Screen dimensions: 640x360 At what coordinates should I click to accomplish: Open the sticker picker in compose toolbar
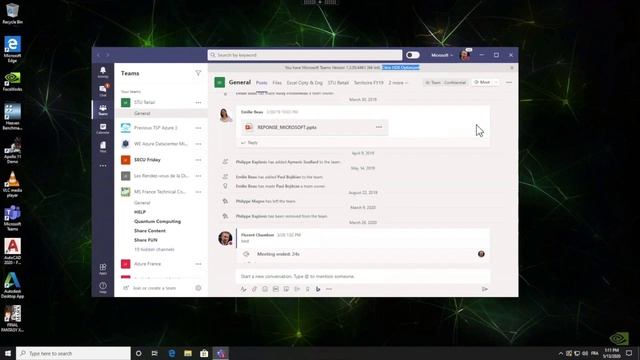286,289
